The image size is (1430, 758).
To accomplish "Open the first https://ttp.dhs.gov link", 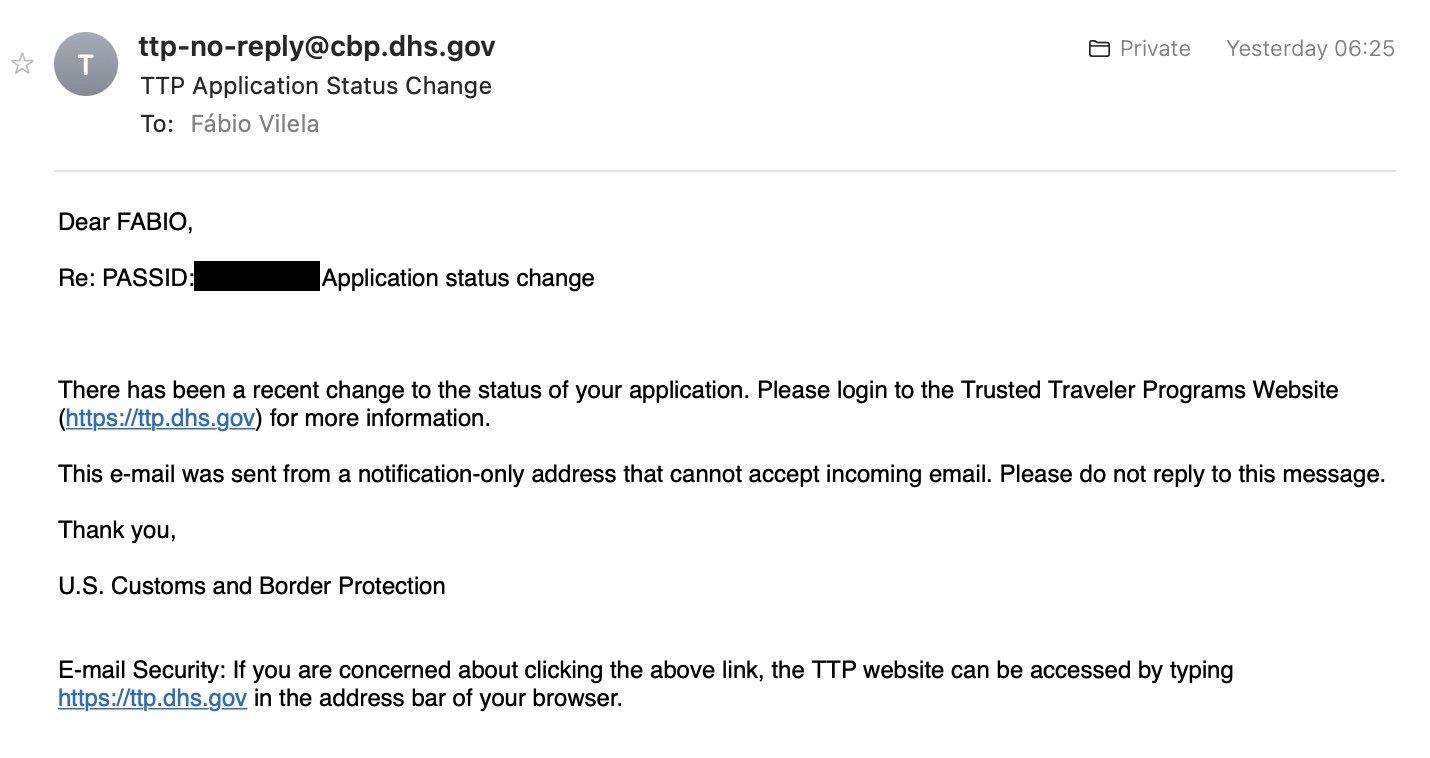I will click(x=160, y=418).
